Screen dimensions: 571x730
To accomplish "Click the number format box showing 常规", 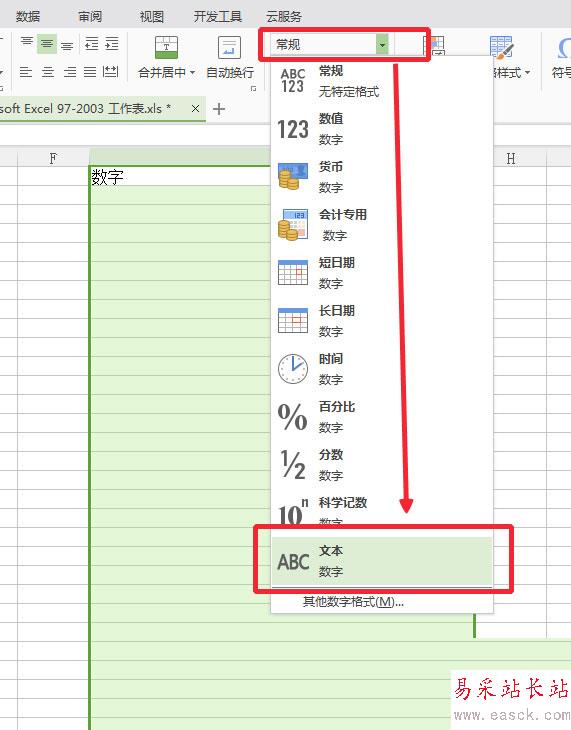I will coord(323,45).
